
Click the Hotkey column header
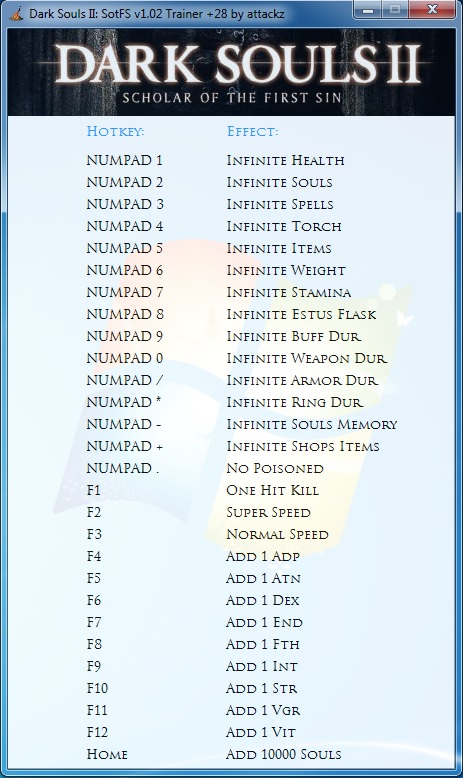[x=115, y=131]
